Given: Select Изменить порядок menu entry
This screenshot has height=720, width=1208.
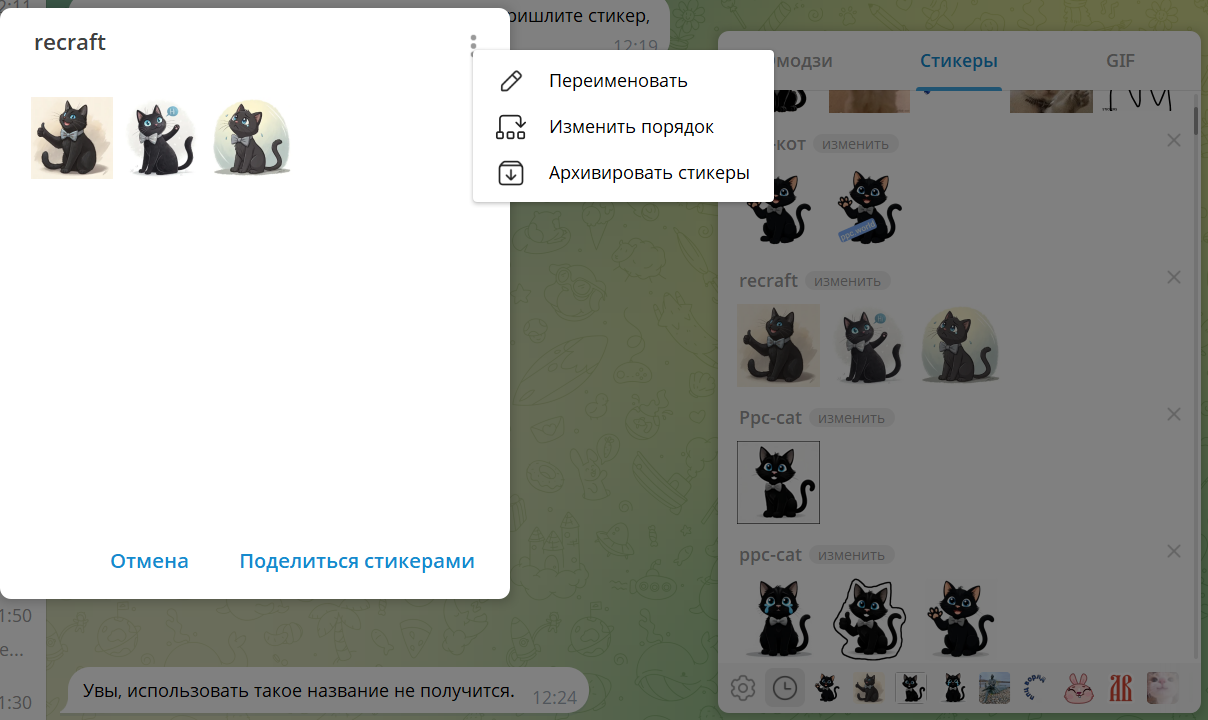Looking at the screenshot, I should 630,127.
